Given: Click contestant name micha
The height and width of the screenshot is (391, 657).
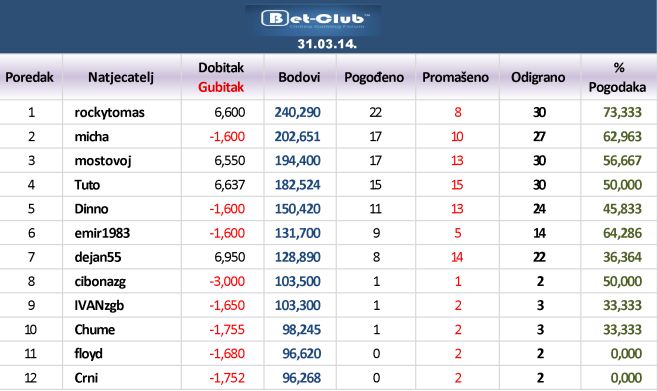Looking at the screenshot, I should coord(92,137).
